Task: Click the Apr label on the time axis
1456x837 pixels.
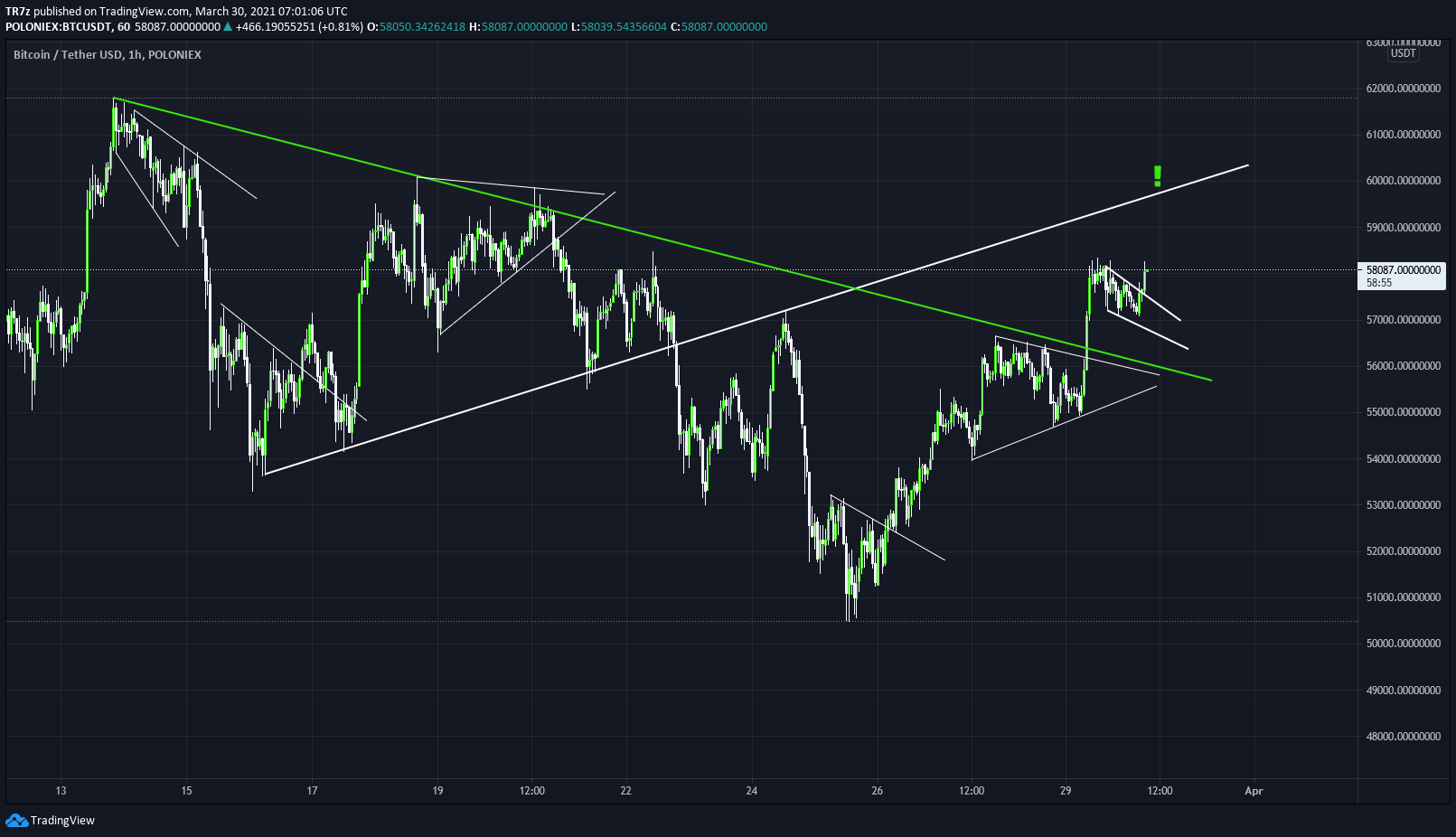Action: (1254, 791)
